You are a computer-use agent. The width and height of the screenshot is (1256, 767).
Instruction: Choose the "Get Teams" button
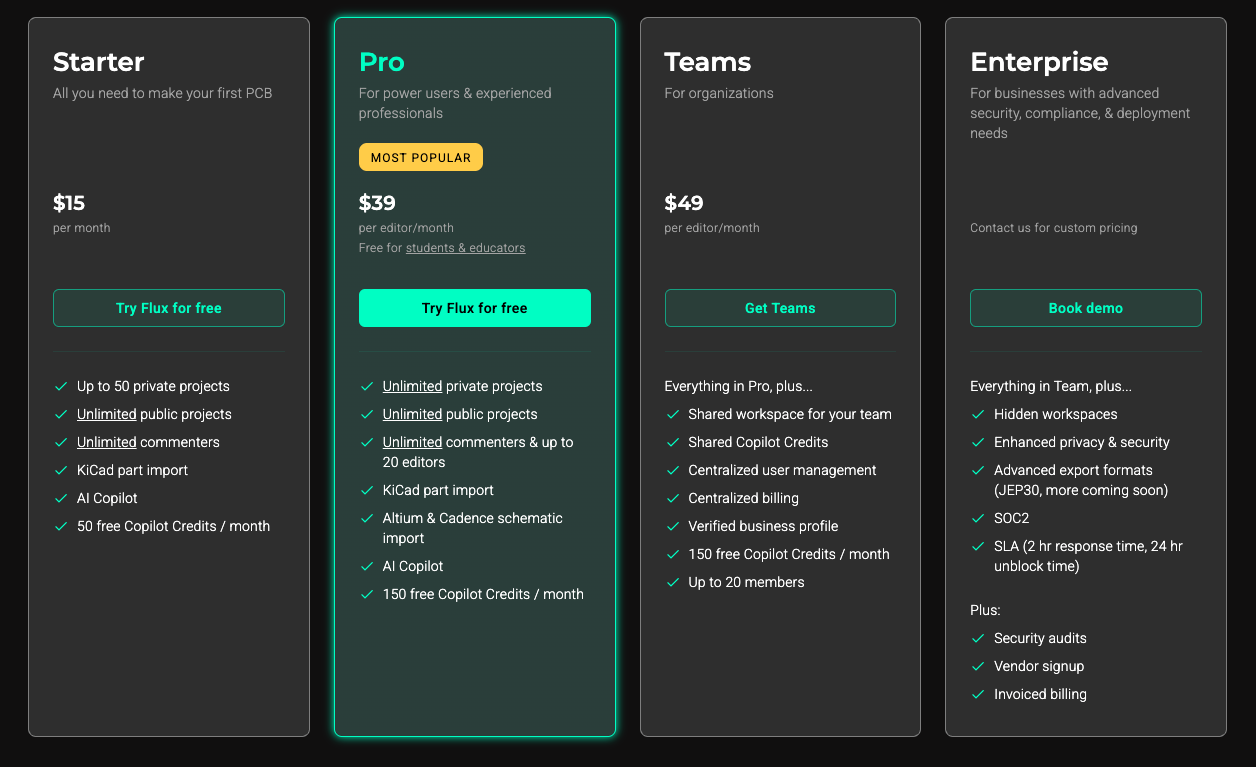tap(780, 308)
